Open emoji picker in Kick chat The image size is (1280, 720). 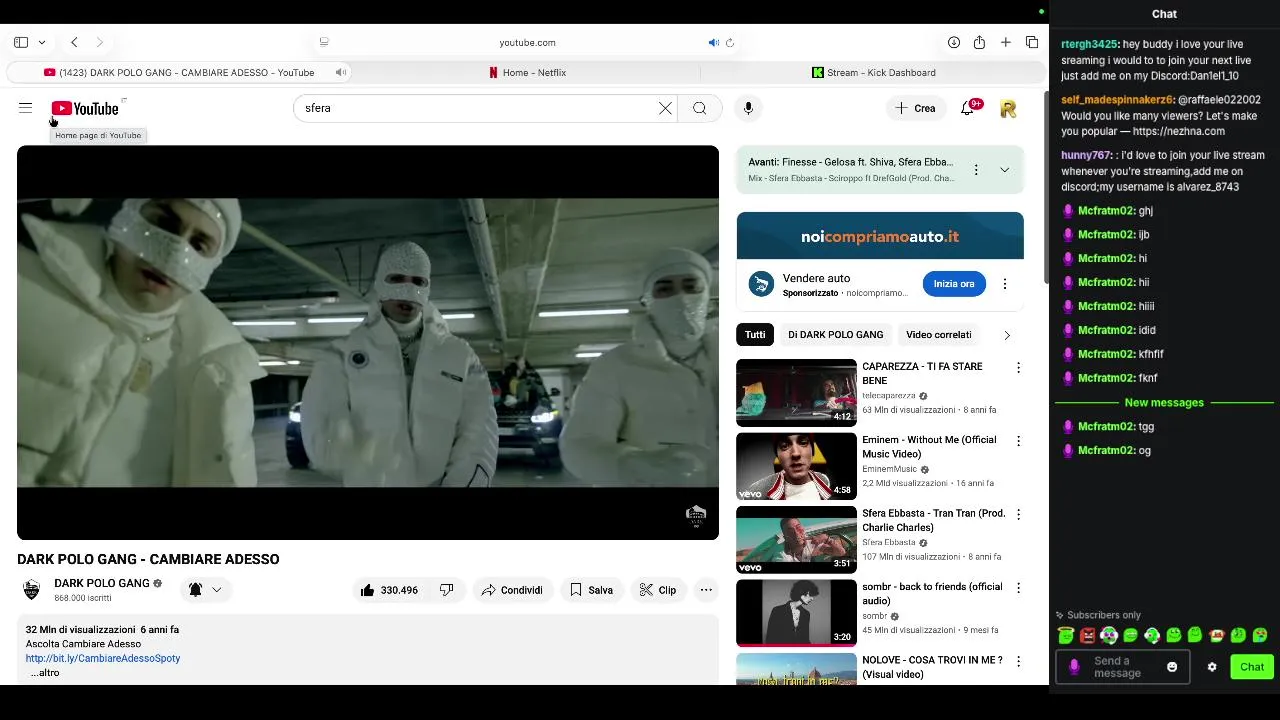coord(1172,667)
